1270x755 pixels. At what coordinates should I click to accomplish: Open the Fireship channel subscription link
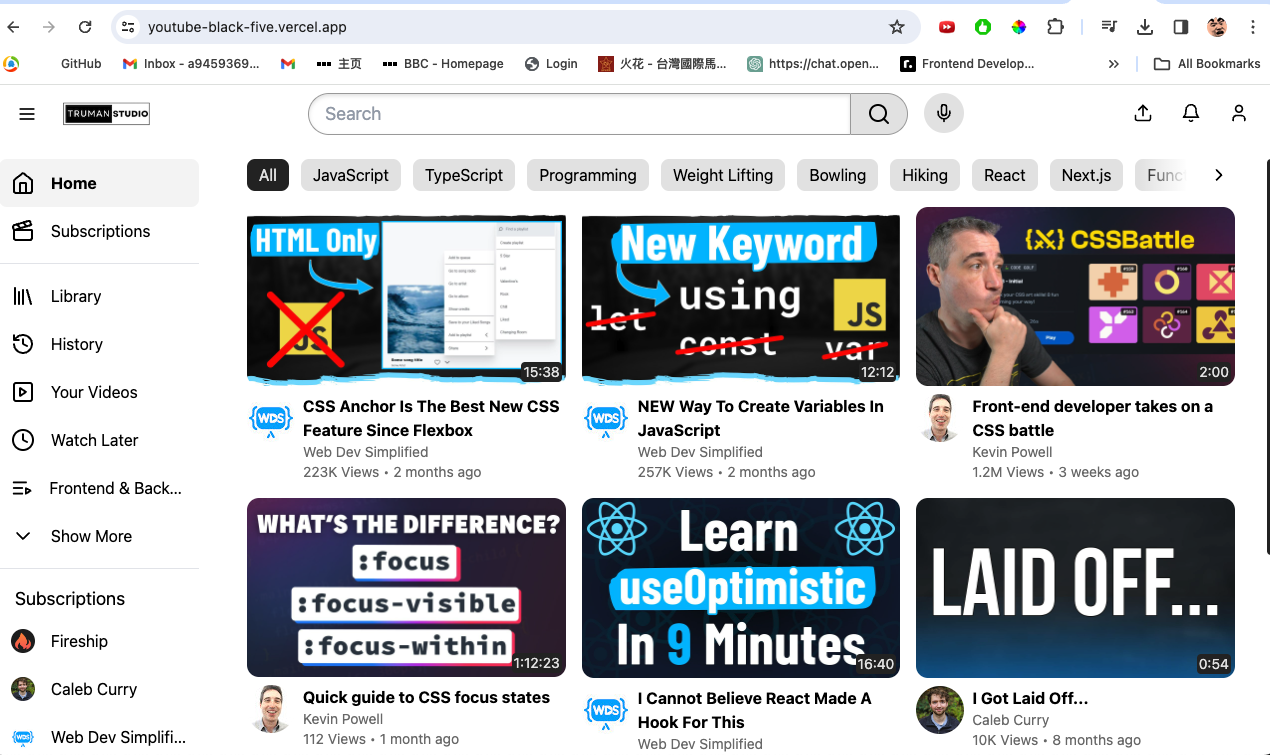[x=79, y=641]
